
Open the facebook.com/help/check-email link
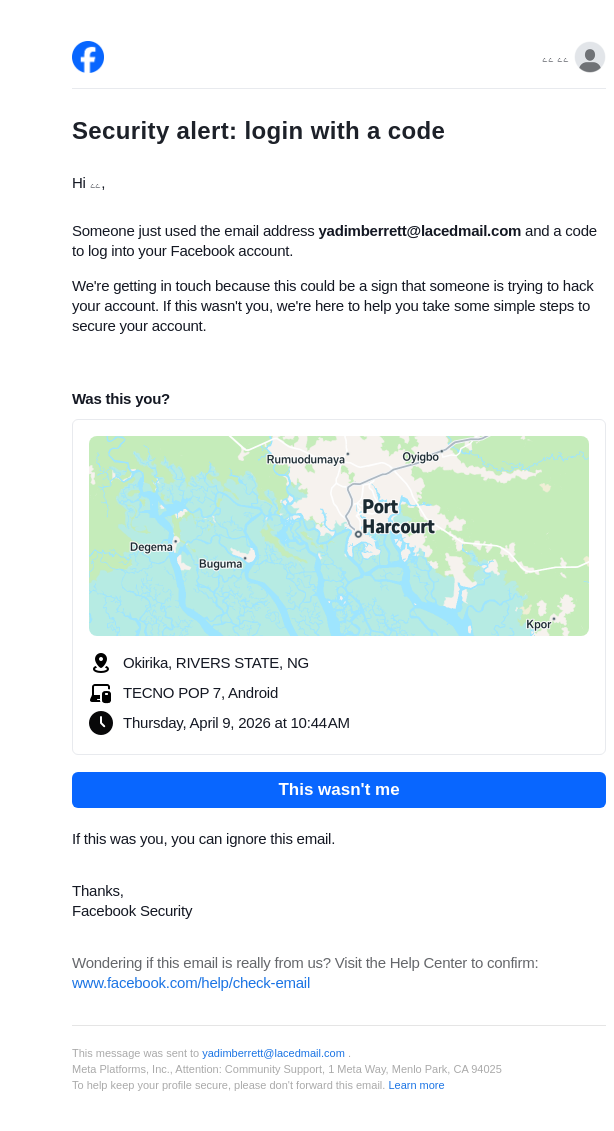click(x=191, y=983)
